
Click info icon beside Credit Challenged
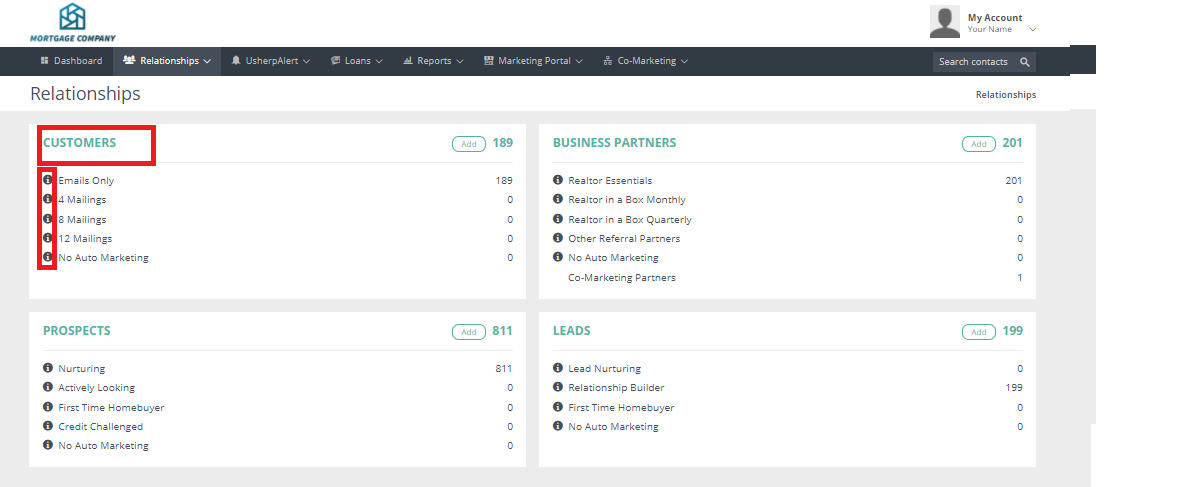(47, 426)
